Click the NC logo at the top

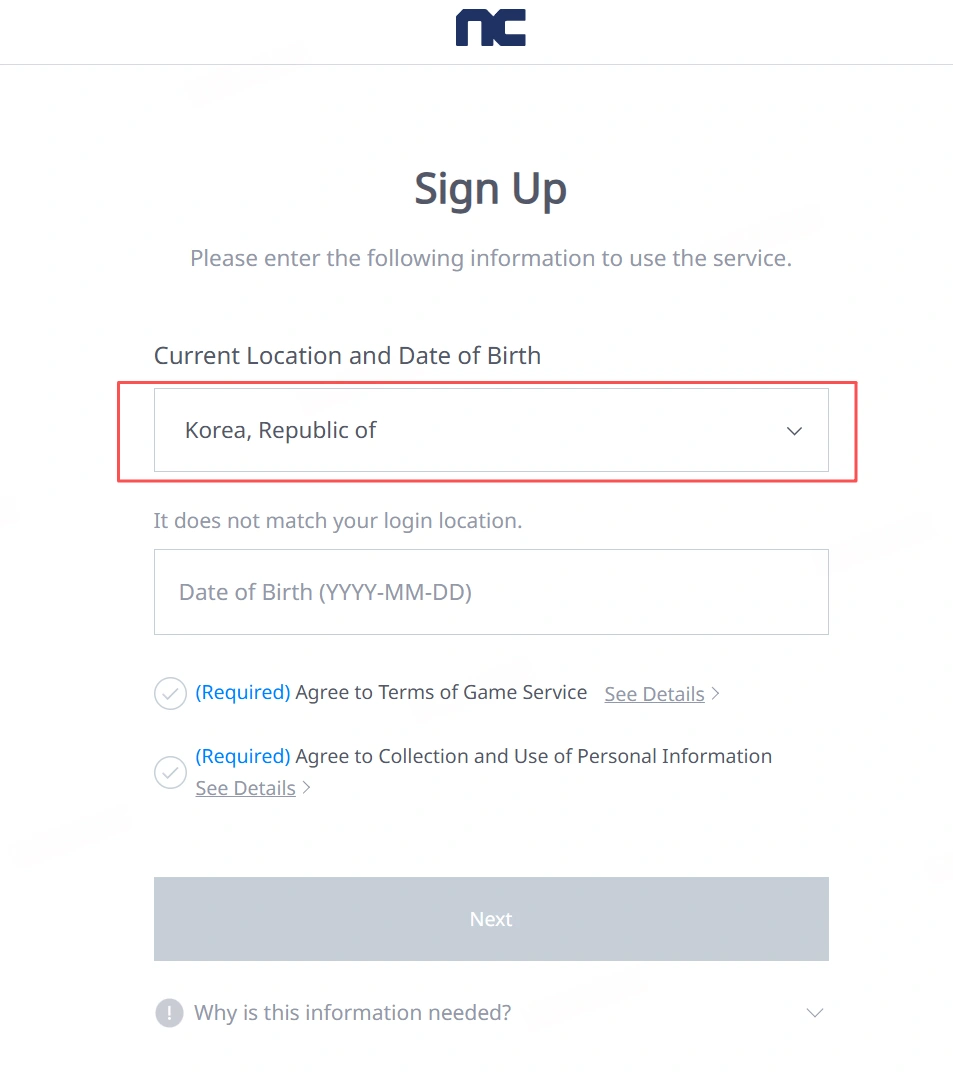click(x=490, y=28)
